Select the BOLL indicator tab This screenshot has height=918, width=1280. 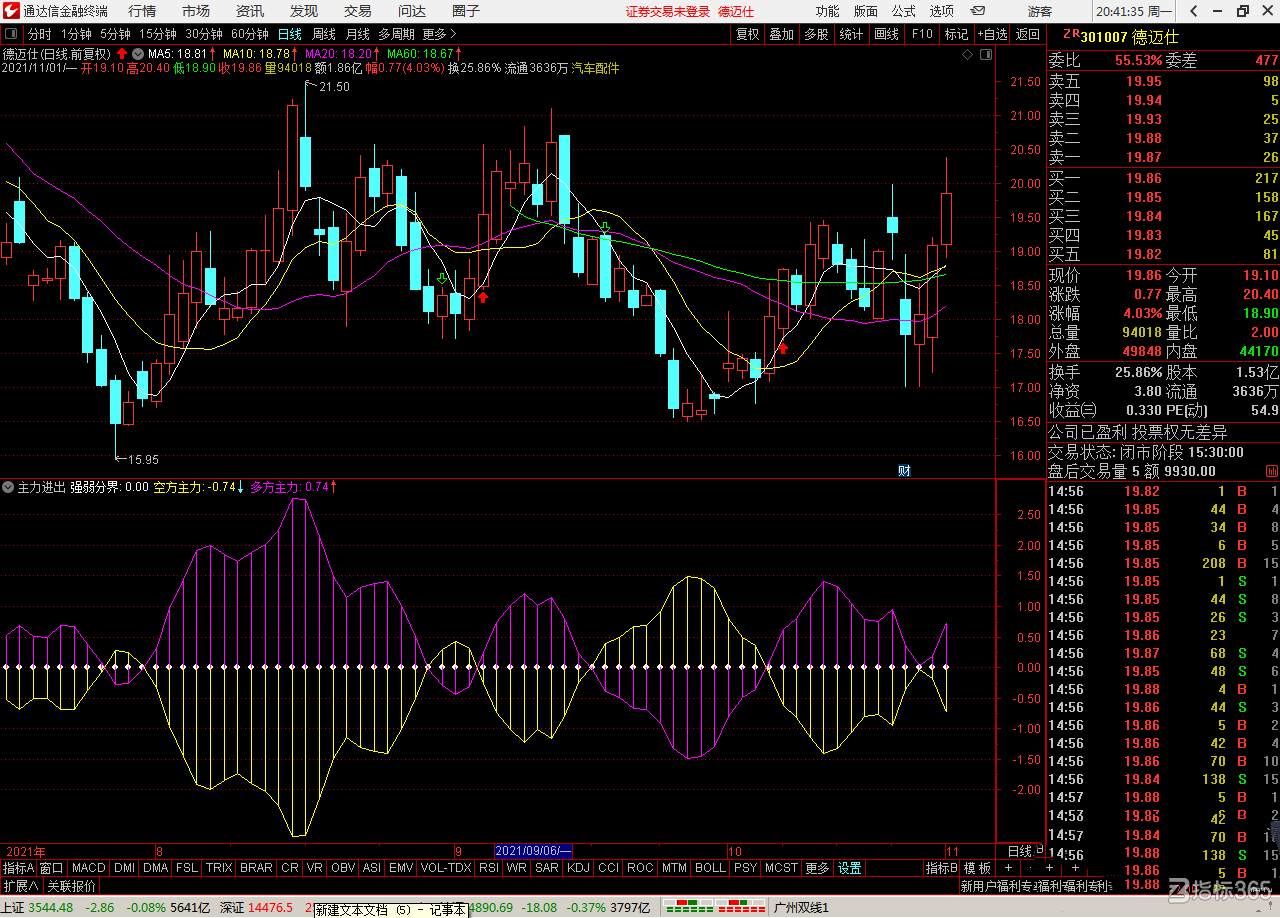point(710,868)
